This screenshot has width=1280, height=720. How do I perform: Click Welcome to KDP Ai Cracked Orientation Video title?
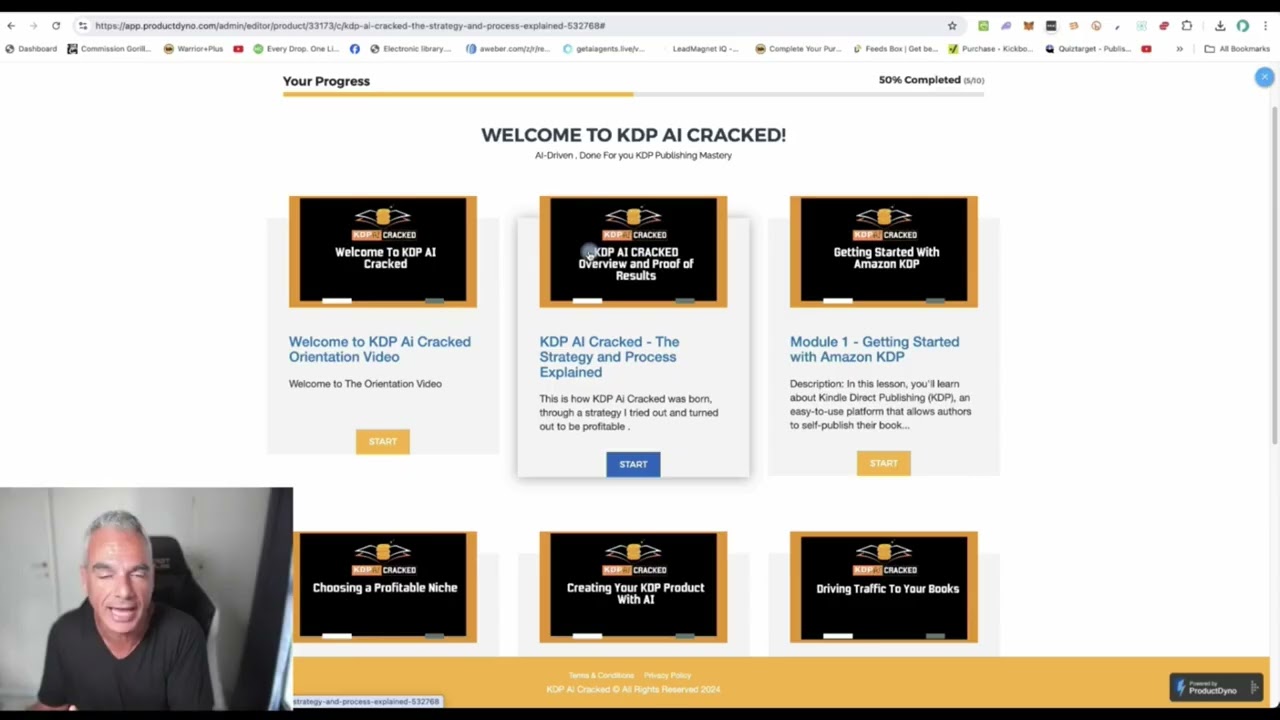[380, 349]
